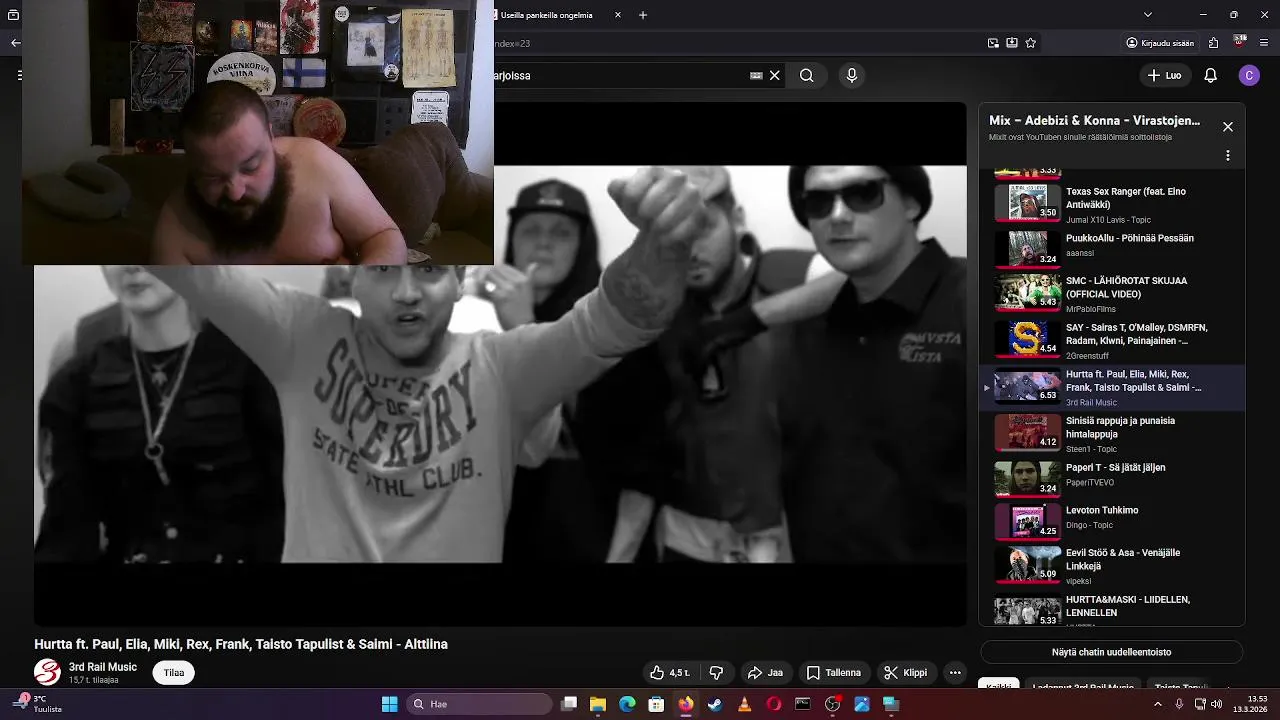Click the YouTube search magnifier button
Screen dimensions: 1280x720
point(806,75)
